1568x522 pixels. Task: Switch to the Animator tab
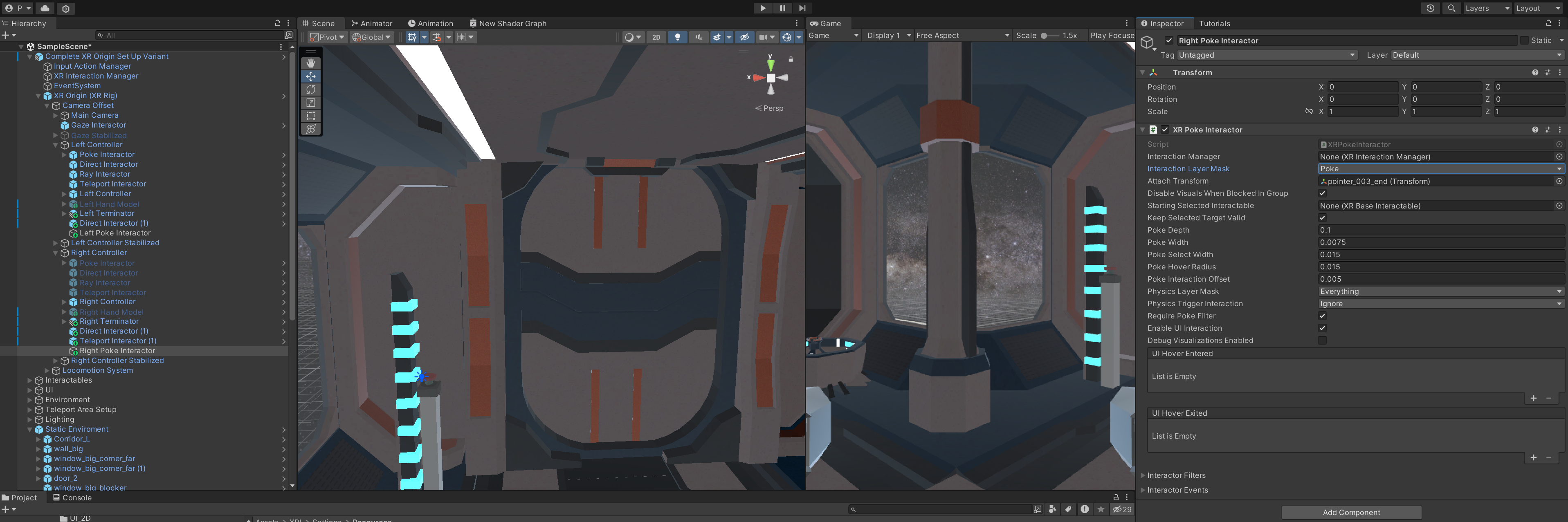click(372, 23)
